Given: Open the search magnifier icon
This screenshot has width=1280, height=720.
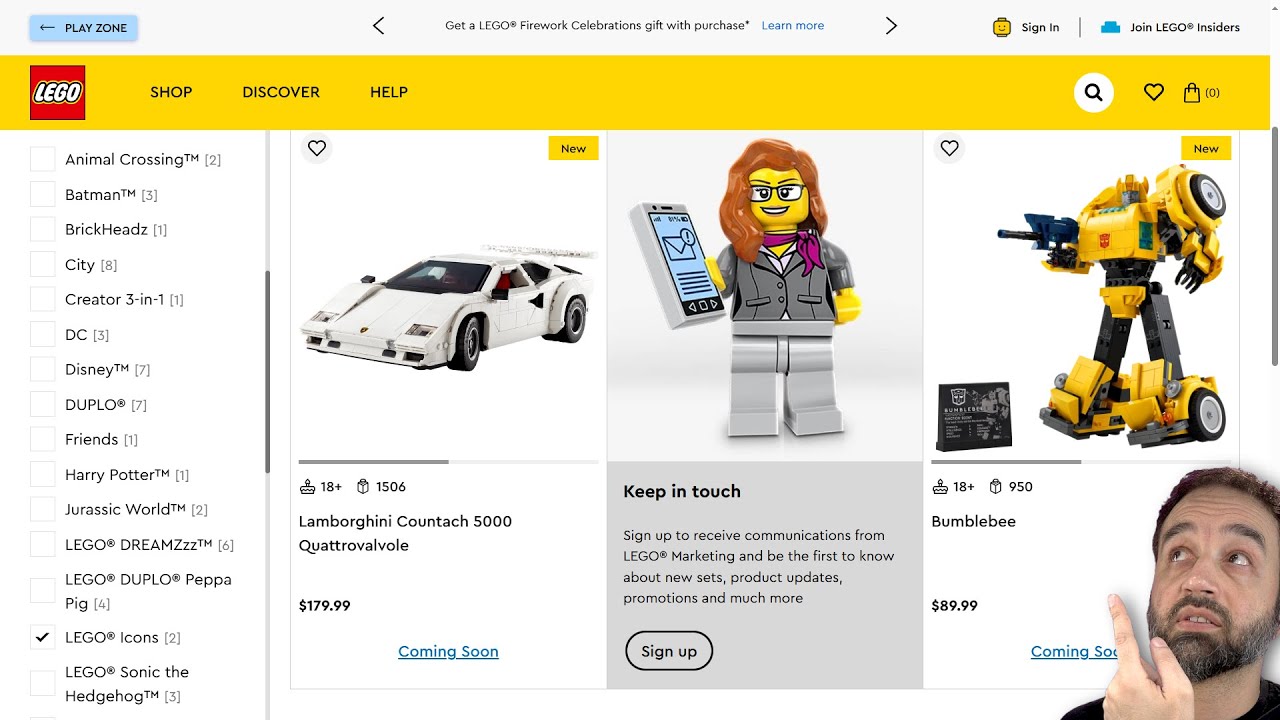Looking at the screenshot, I should pyautogui.click(x=1093, y=92).
